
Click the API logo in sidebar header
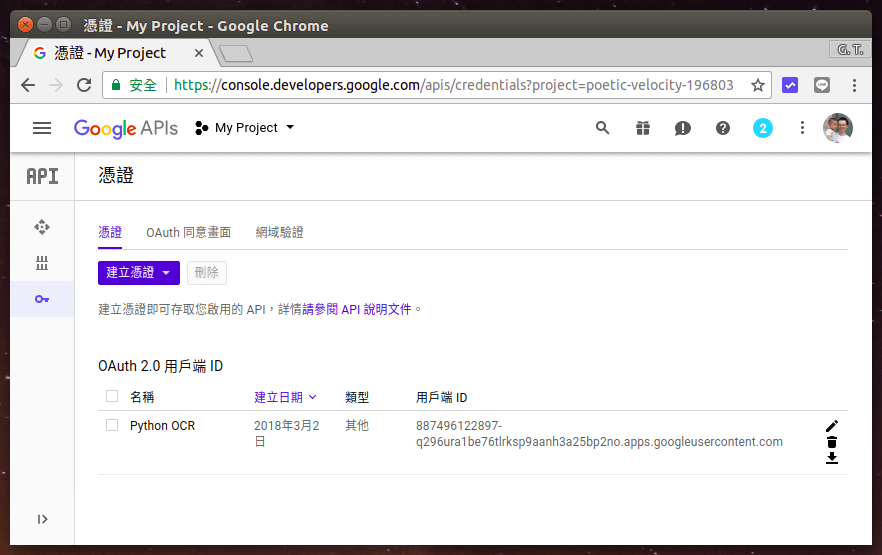[42, 176]
